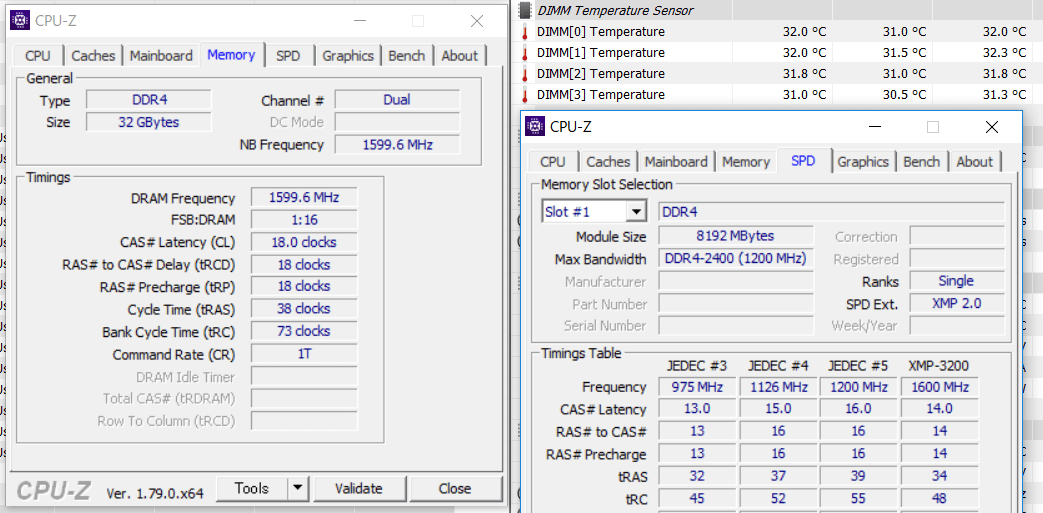Open the Tools dropdown arrow
1043x513 pixels.
tap(299, 488)
